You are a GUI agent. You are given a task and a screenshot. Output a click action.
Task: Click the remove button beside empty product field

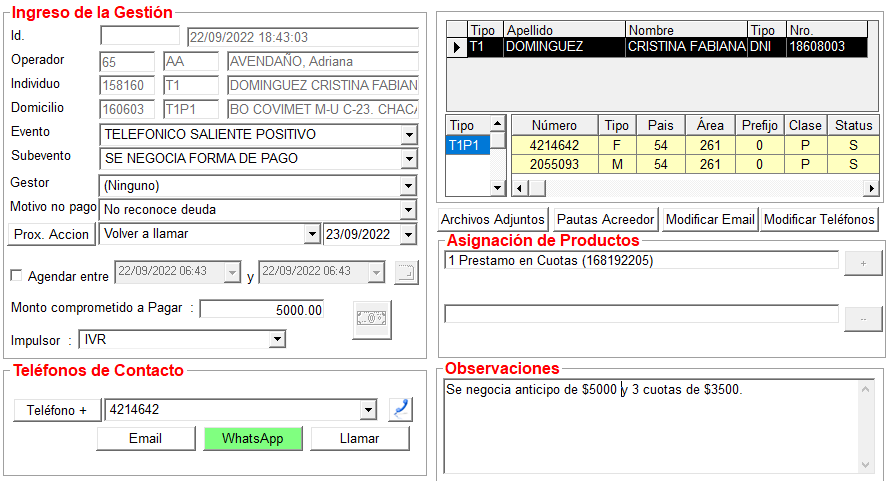click(x=862, y=317)
